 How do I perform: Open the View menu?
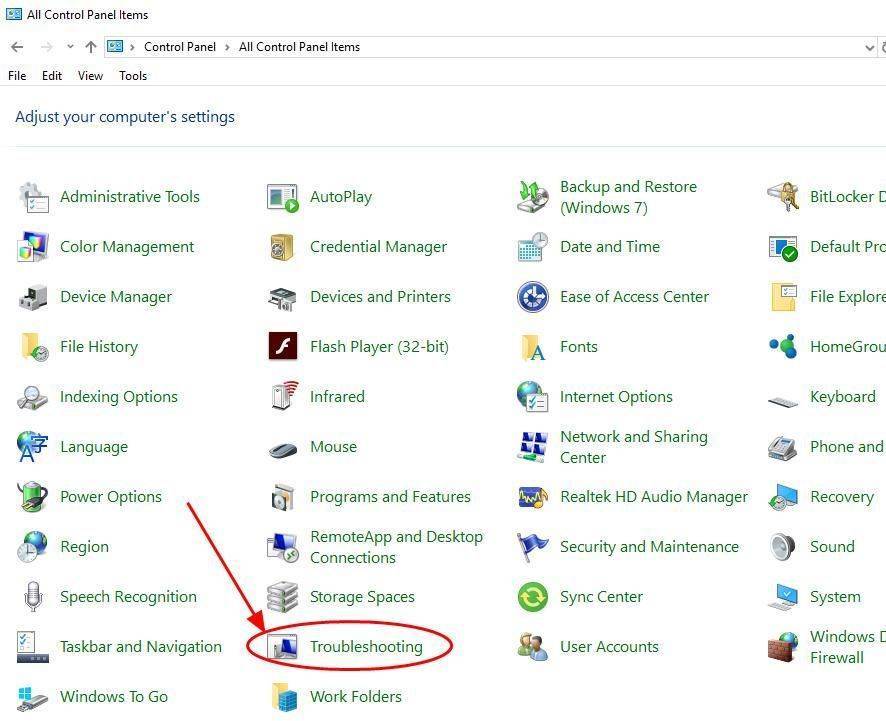tap(90, 75)
